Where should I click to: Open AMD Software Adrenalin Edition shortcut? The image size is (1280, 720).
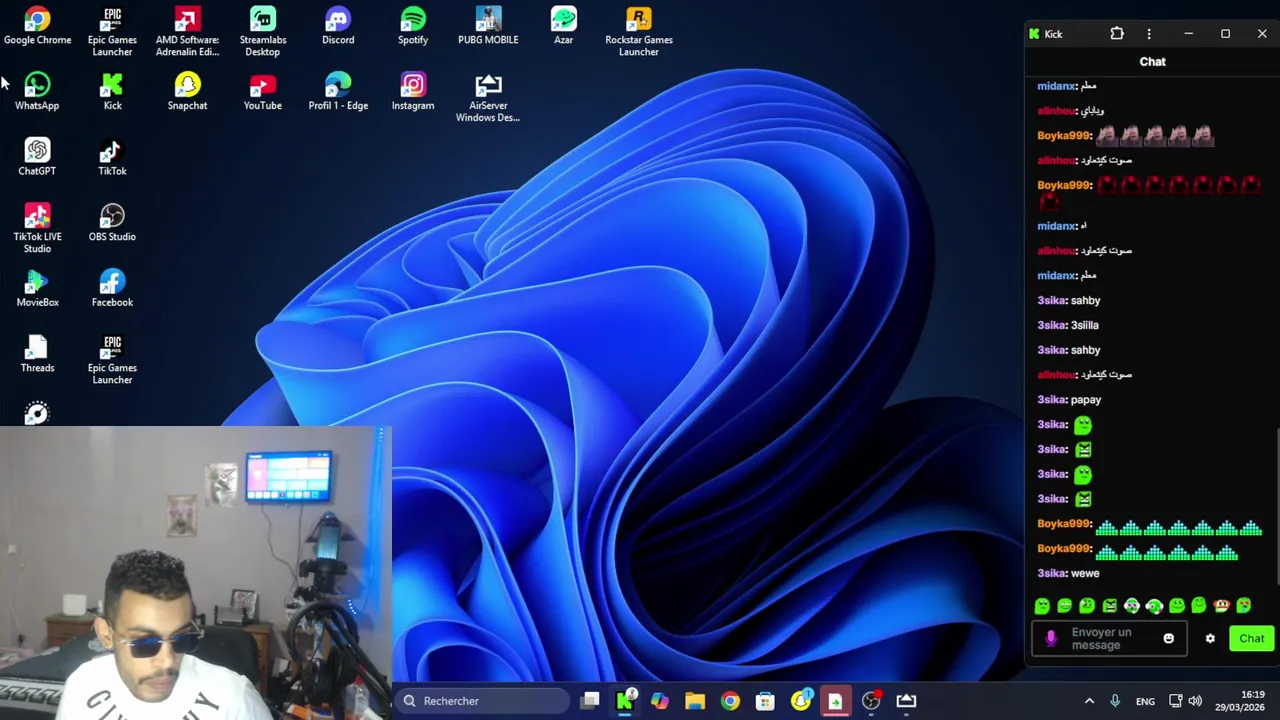(x=187, y=32)
